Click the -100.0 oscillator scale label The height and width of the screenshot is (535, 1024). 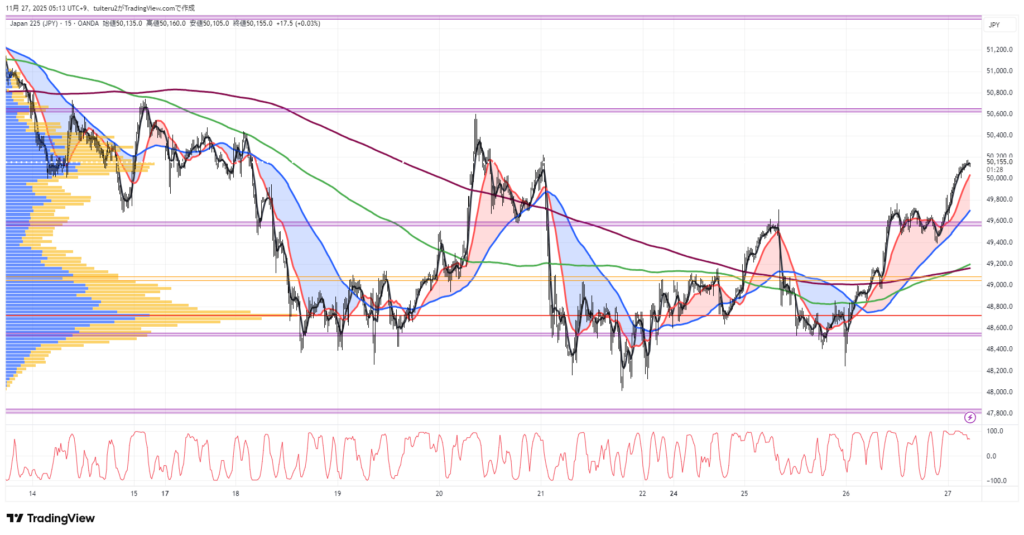pos(994,480)
